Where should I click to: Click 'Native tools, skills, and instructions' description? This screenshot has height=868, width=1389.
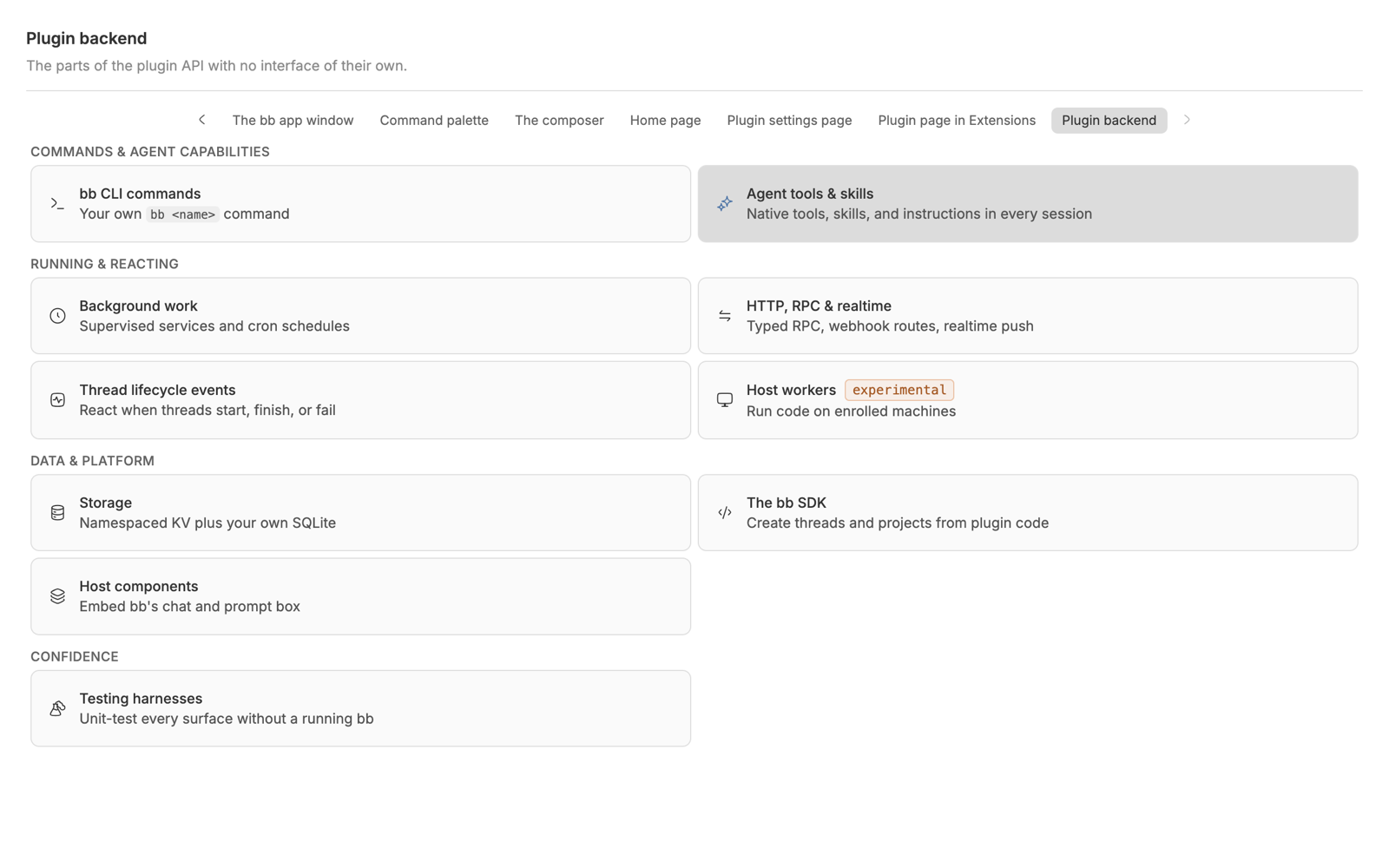pyautogui.click(x=919, y=214)
